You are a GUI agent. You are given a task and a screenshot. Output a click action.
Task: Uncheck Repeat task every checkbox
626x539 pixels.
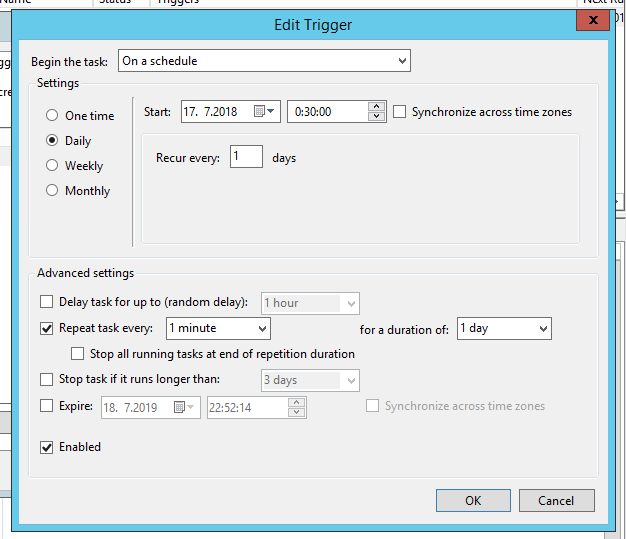pyautogui.click(x=46, y=328)
